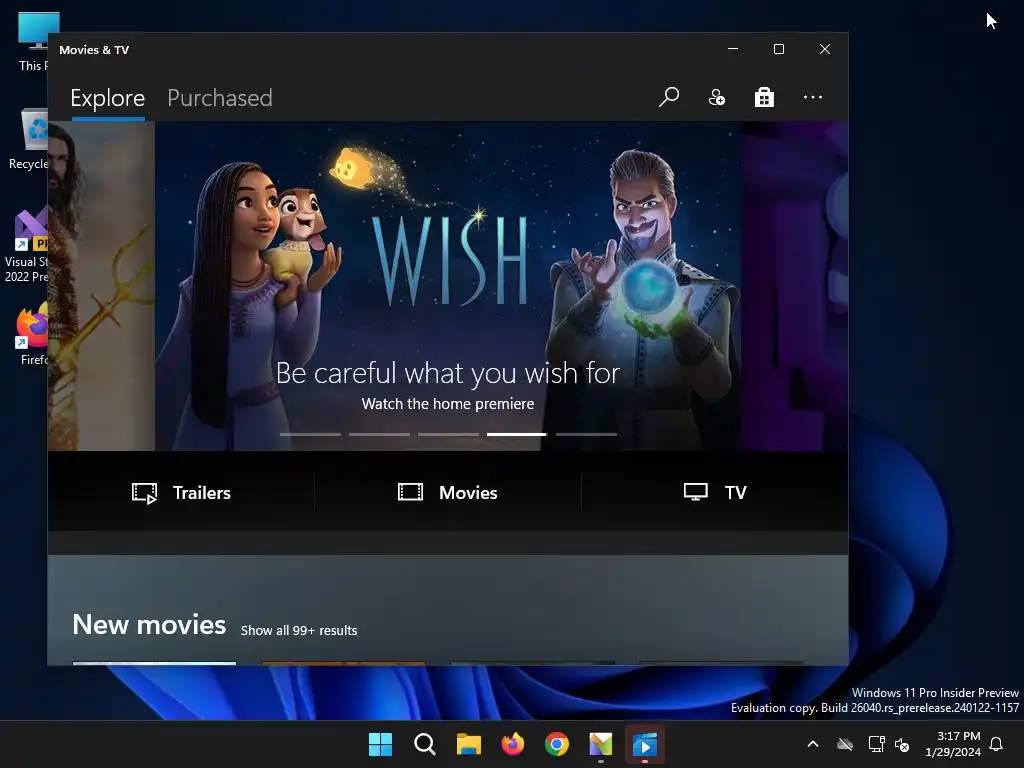
Task: Minimize the Movies & TV window
Action: pos(733,49)
